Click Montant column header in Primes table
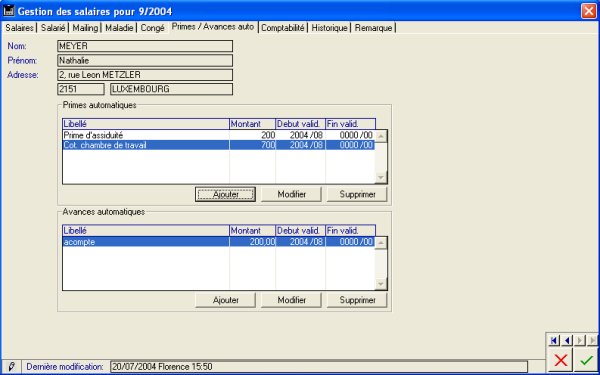 (253, 124)
